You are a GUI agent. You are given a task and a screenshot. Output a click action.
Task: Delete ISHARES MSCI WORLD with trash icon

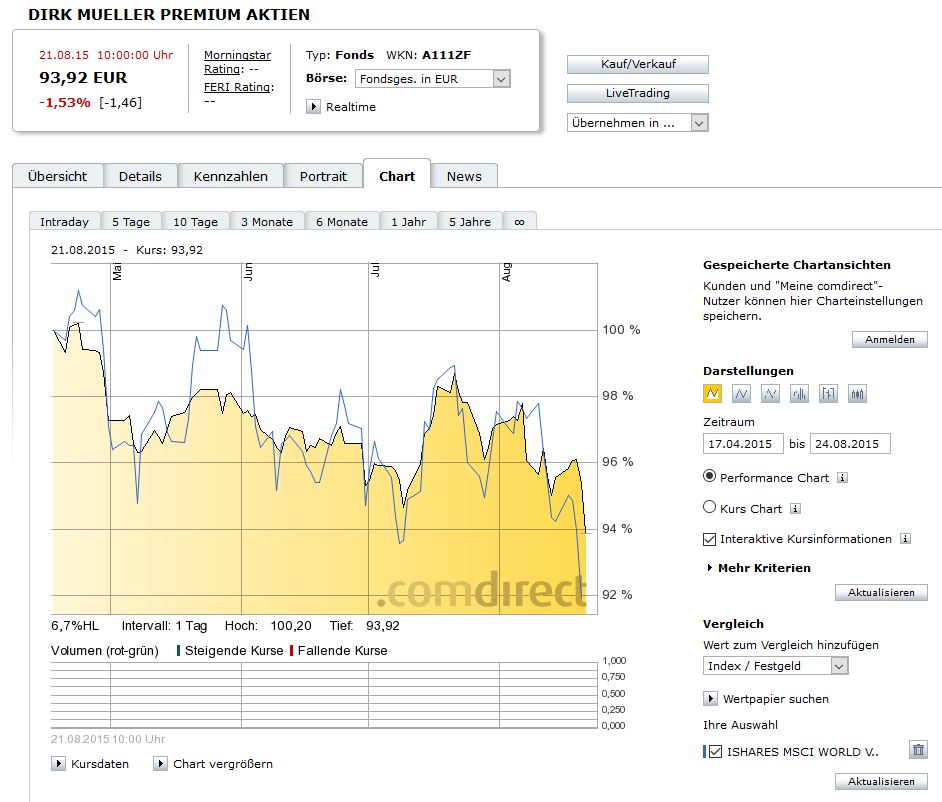(918, 750)
